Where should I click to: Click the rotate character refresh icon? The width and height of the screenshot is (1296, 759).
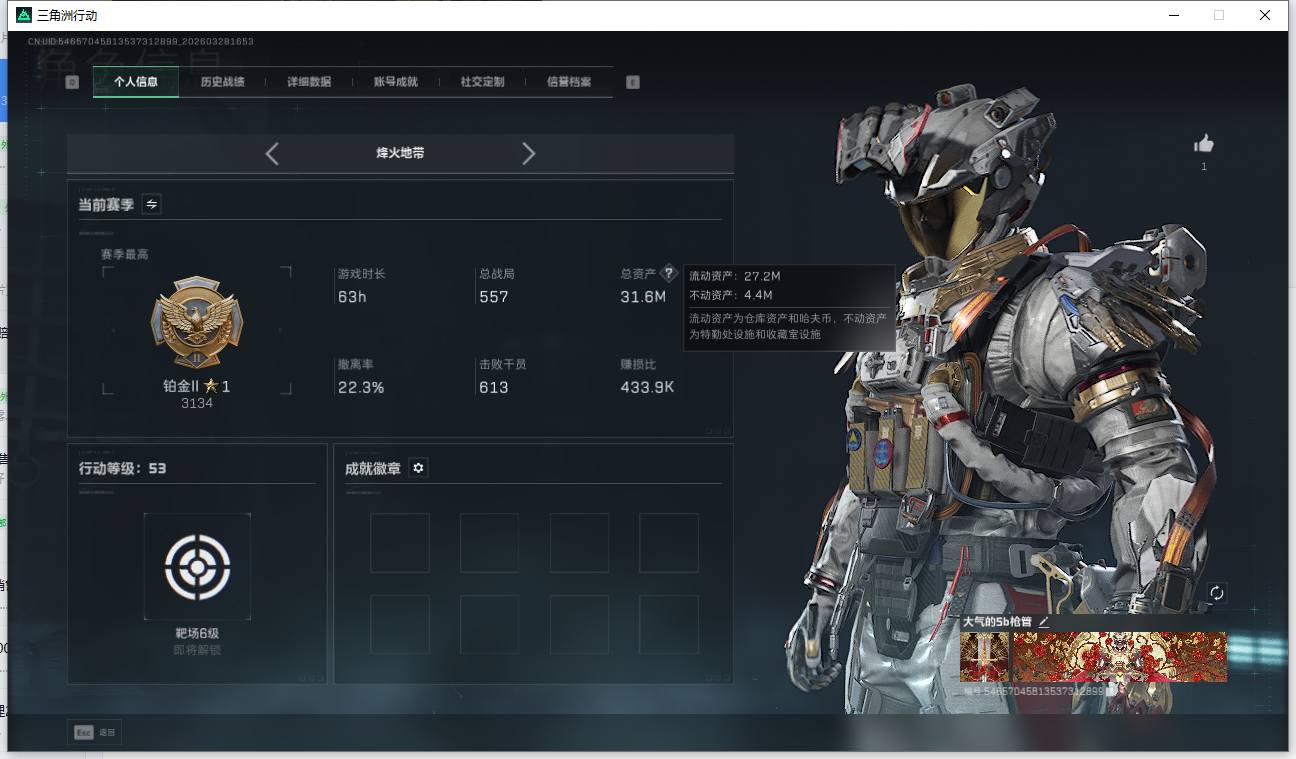1217,593
